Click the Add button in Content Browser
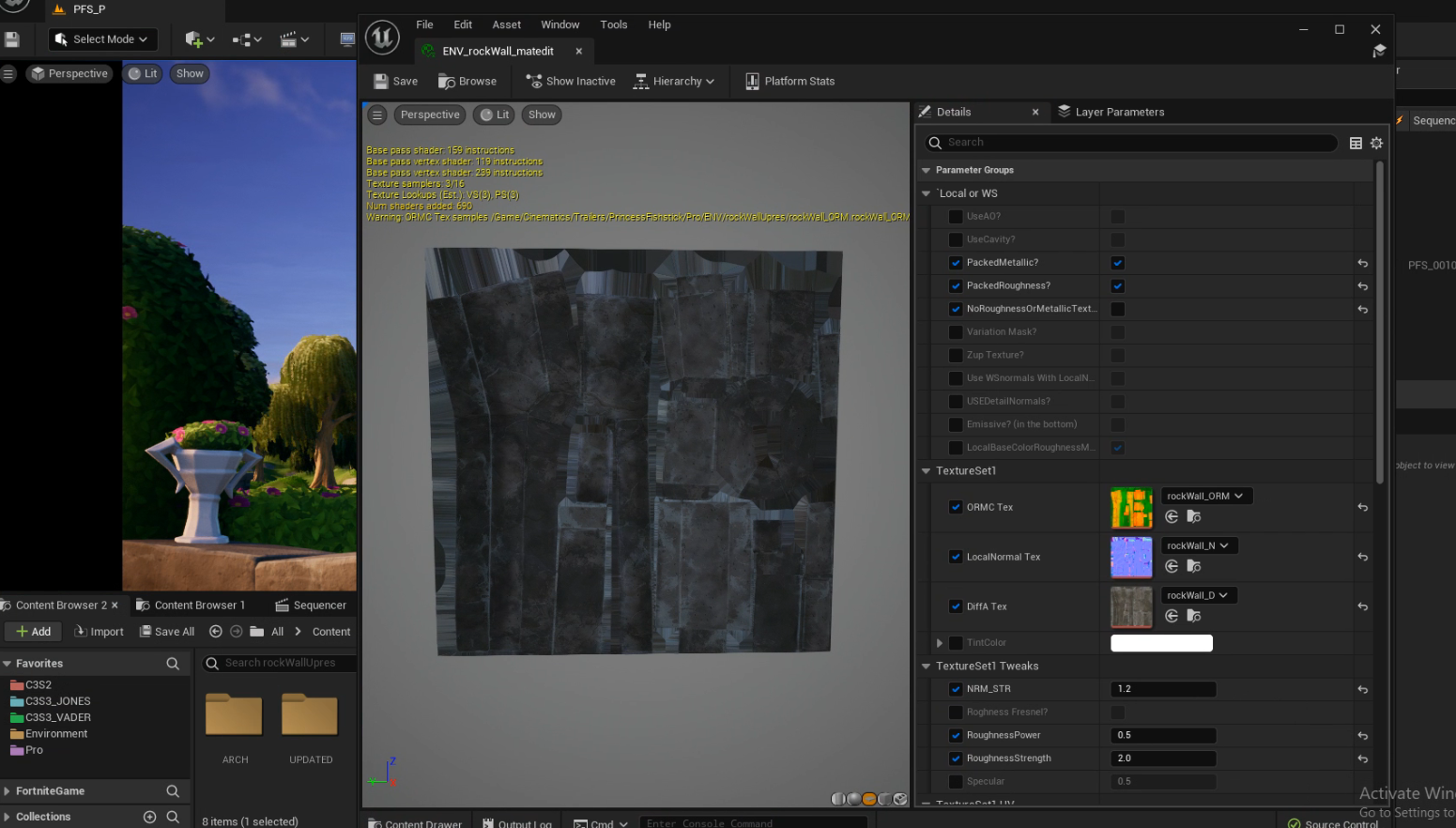 pyautogui.click(x=33, y=631)
